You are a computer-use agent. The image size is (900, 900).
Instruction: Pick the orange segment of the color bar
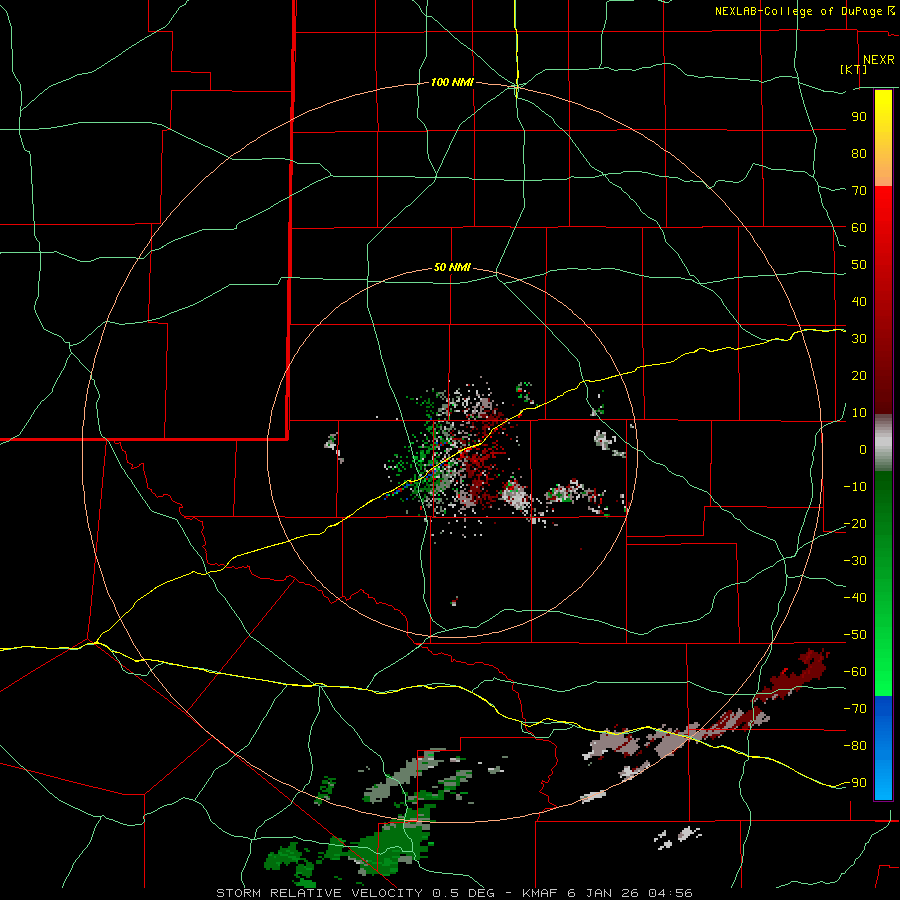pos(883,166)
